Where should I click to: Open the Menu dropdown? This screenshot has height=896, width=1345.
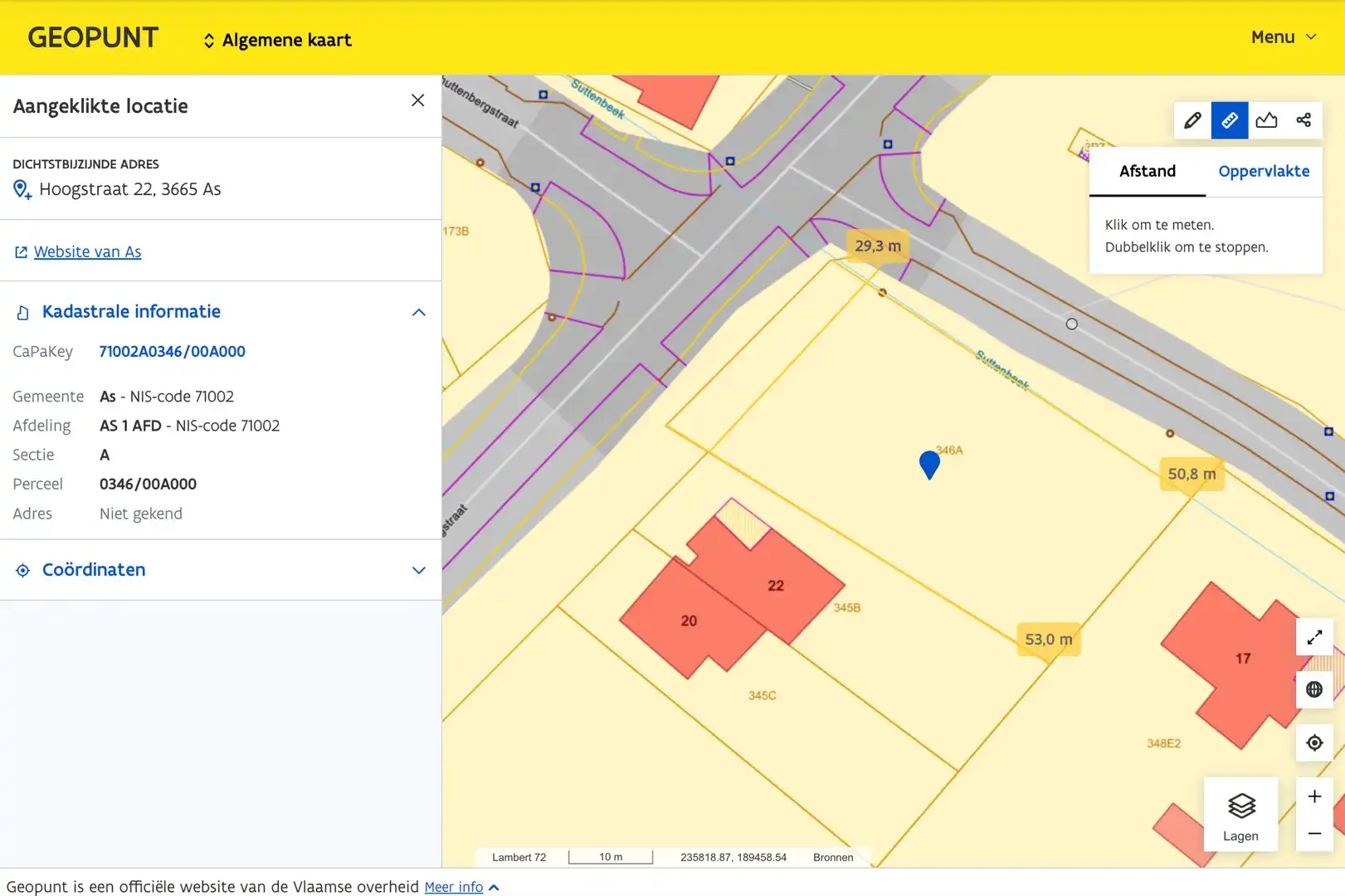pyautogui.click(x=1283, y=37)
